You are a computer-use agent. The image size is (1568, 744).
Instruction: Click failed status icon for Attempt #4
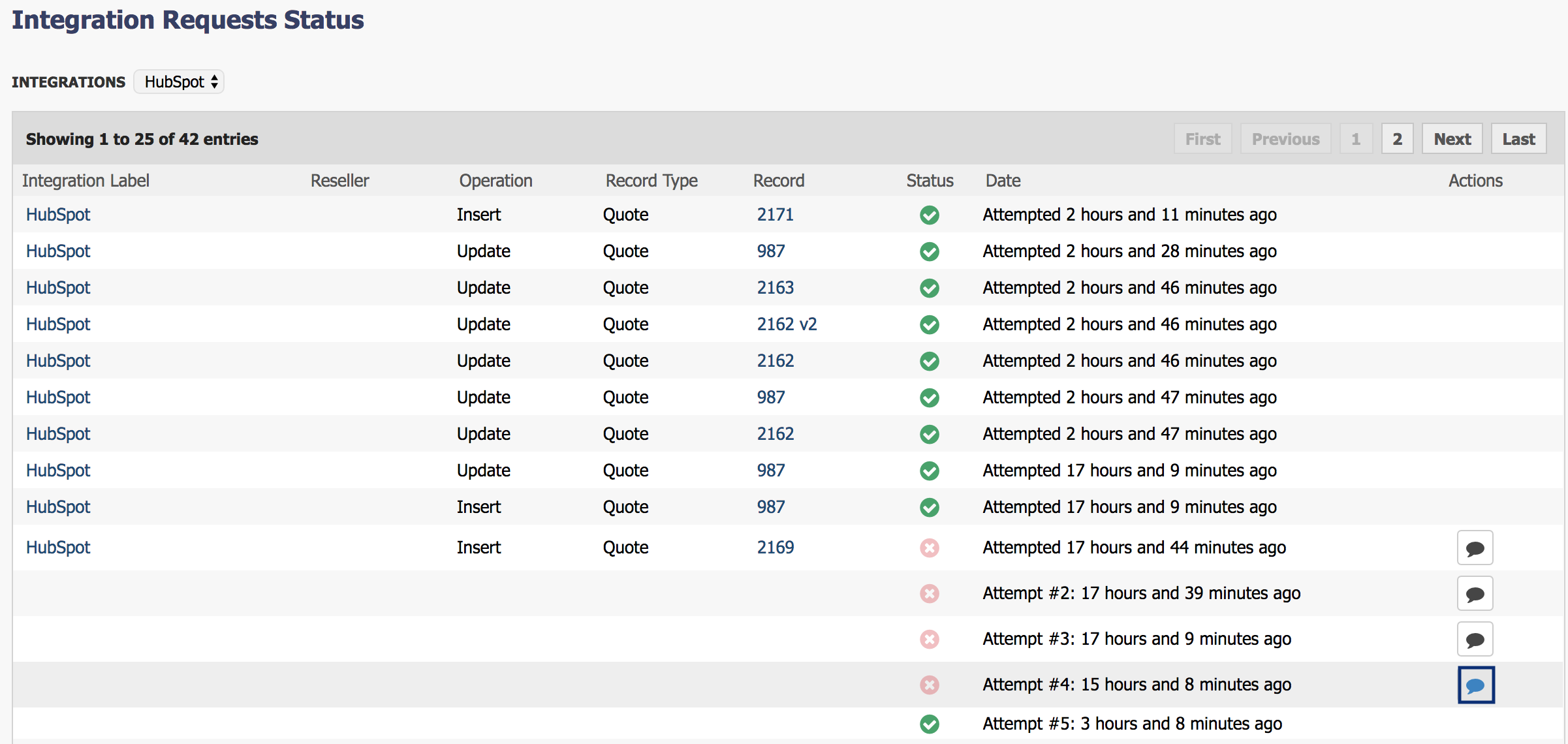(x=930, y=685)
